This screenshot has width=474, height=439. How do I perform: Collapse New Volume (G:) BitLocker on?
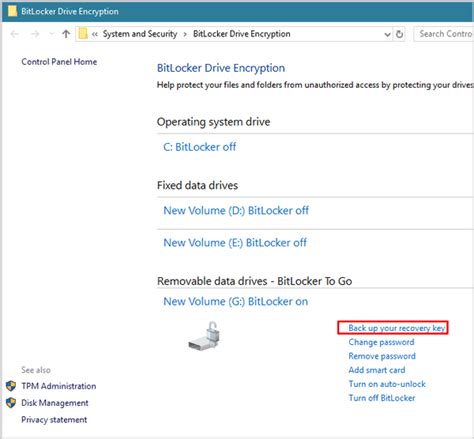pyautogui.click(x=236, y=302)
